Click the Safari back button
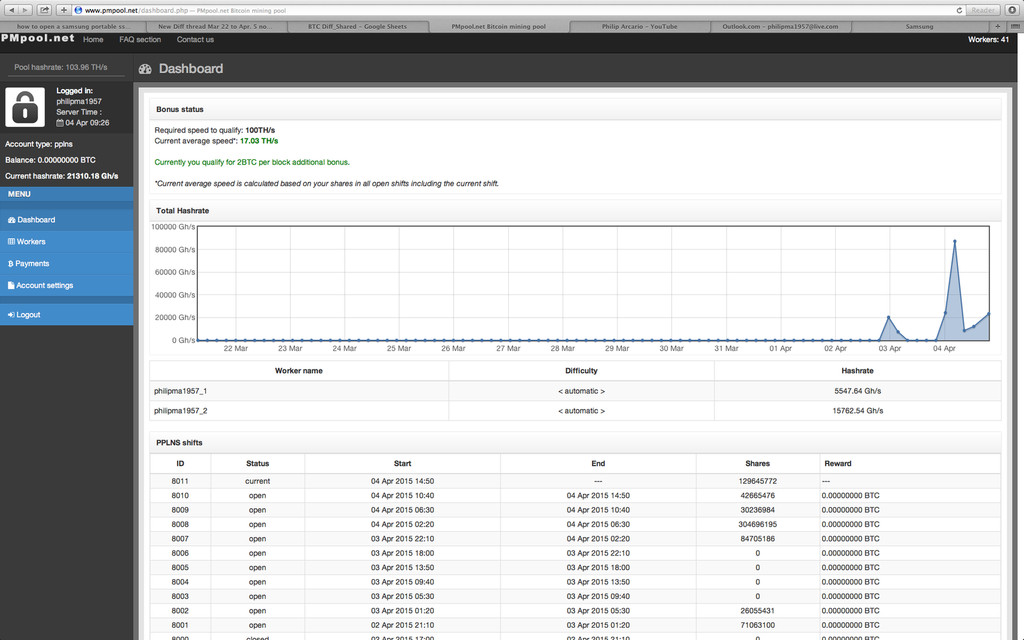1024x640 pixels. (11, 10)
